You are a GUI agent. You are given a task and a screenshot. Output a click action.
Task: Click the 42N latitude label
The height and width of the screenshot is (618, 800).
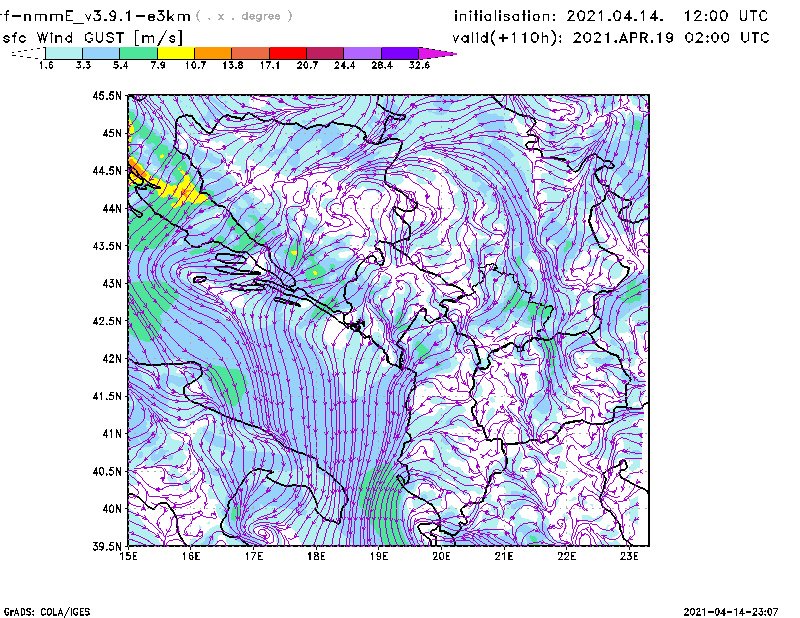pos(112,358)
